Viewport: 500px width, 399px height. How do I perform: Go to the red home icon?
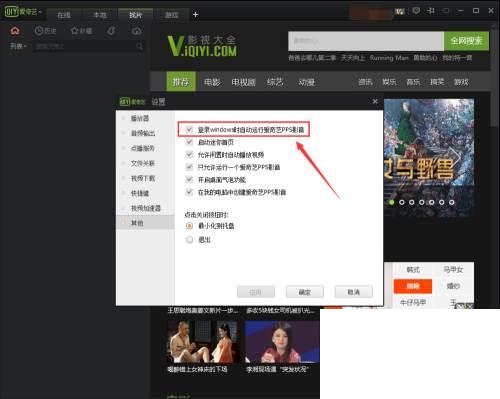(x=15, y=31)
